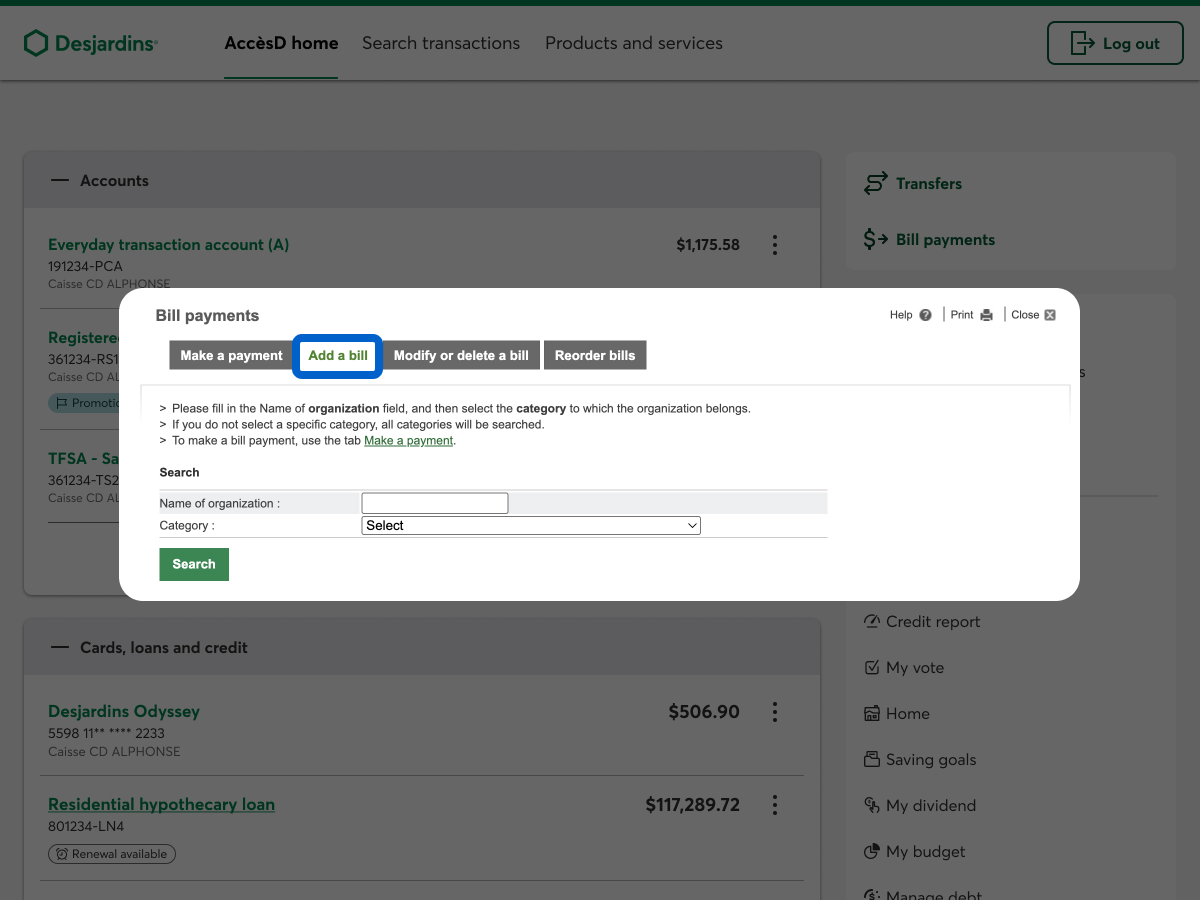Collapse the Accounts section
The image size is (1200, 900).
coord(61,181)
